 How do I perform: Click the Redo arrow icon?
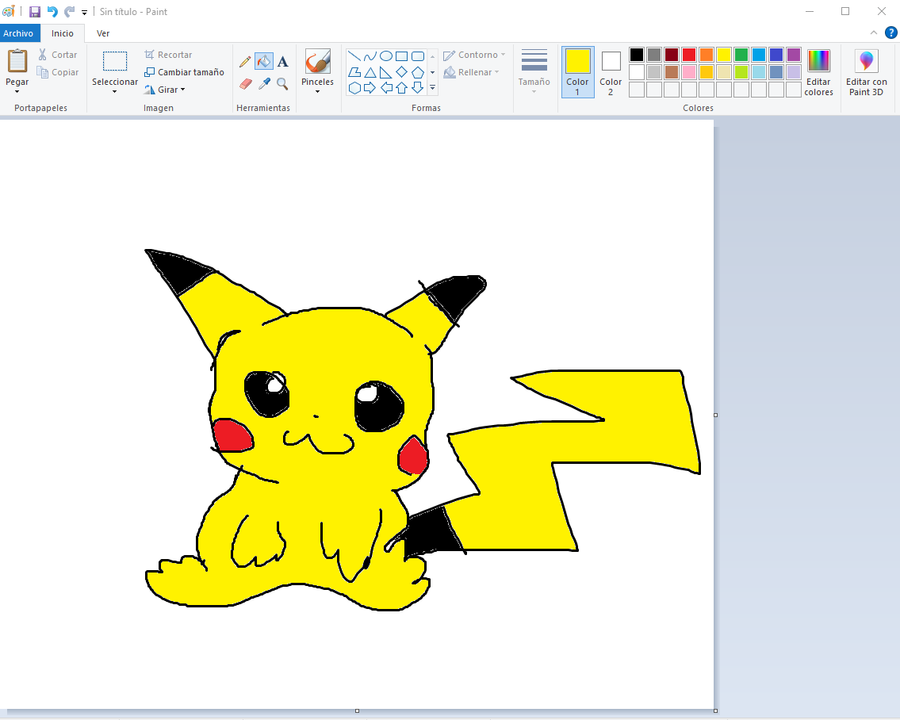point(69,11)
